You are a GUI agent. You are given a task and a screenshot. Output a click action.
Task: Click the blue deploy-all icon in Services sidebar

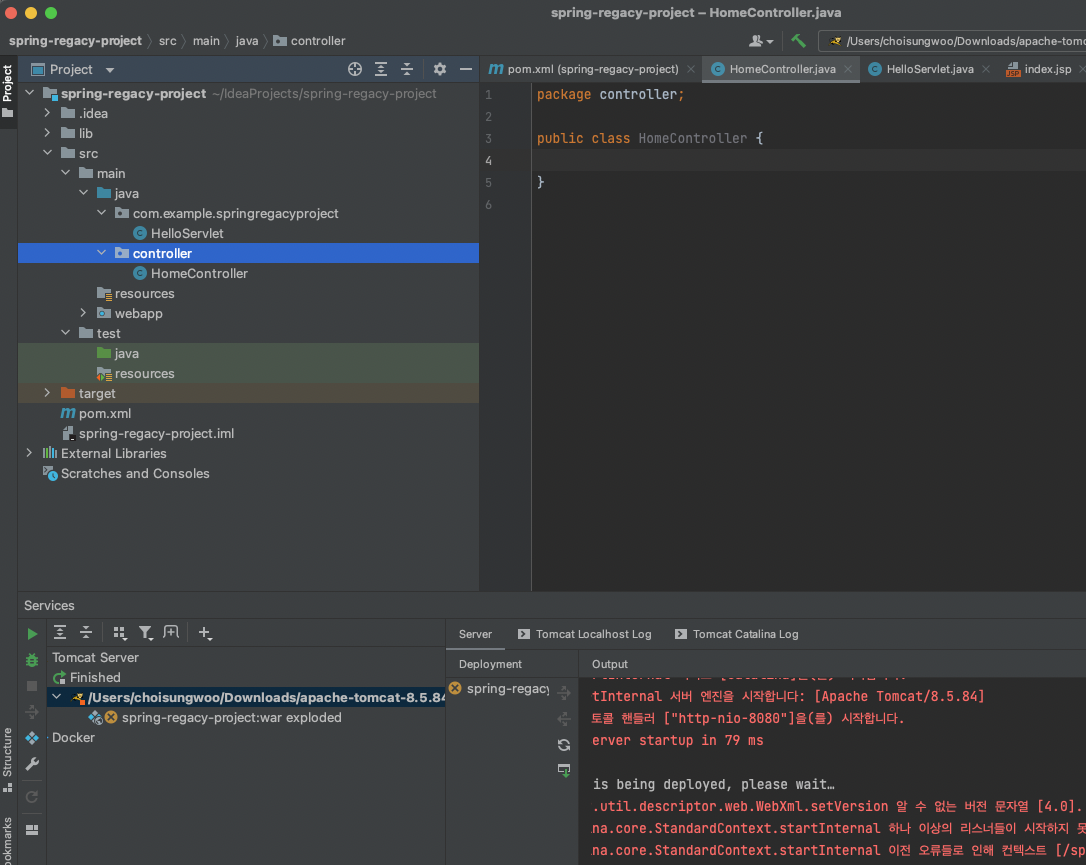[32, 738]
